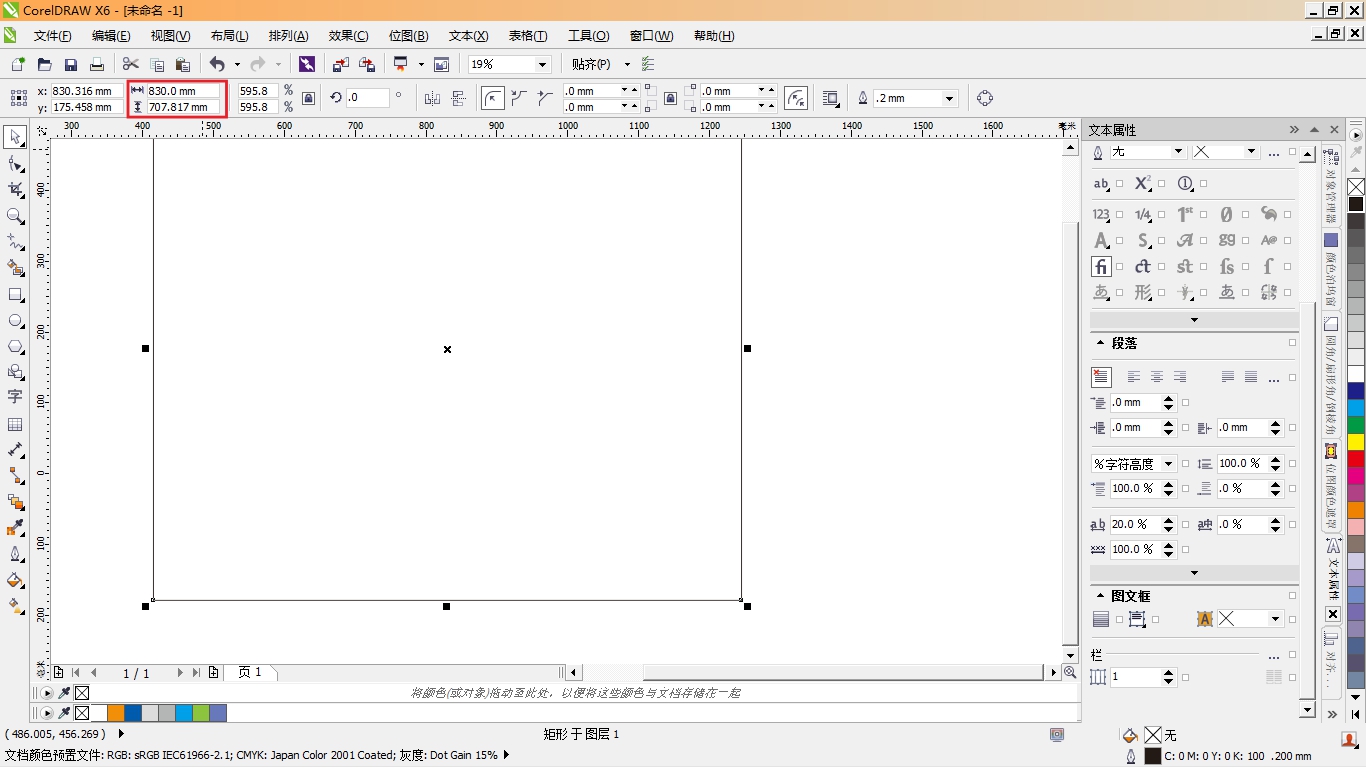Open the 编辑(E) menu
This screenshot has height=768, width=1366.
111,36
